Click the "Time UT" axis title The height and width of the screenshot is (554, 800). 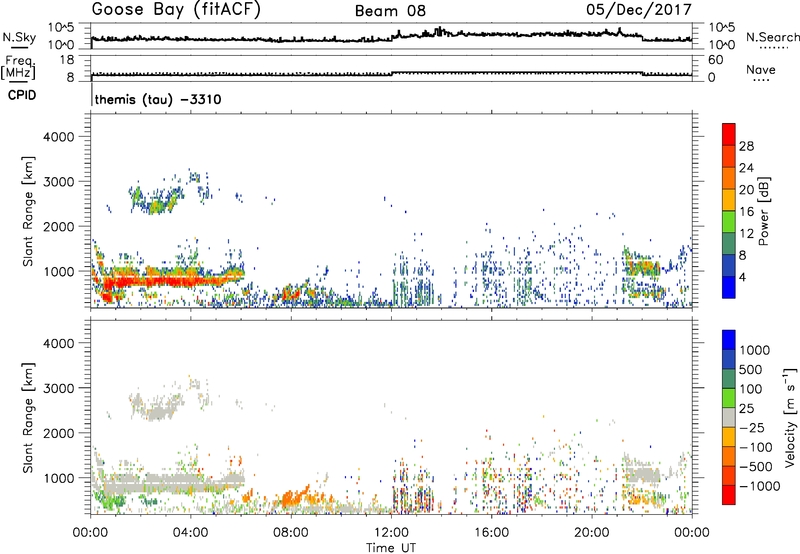[x=391, y=548]
